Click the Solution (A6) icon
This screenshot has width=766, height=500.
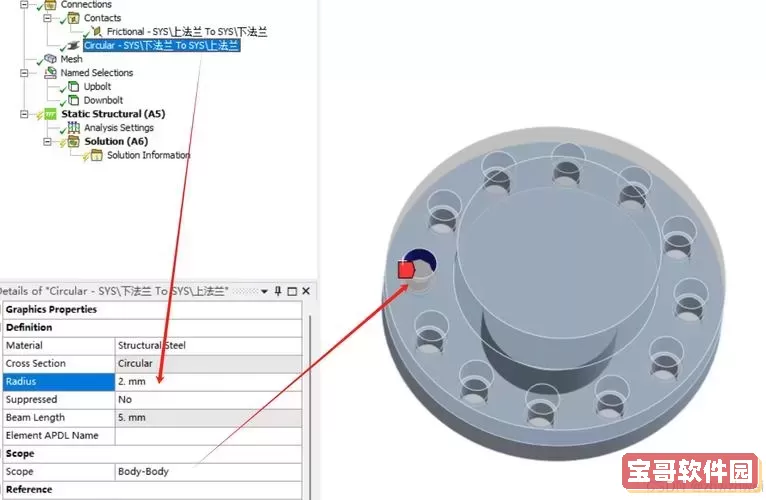tap(74, 141)
